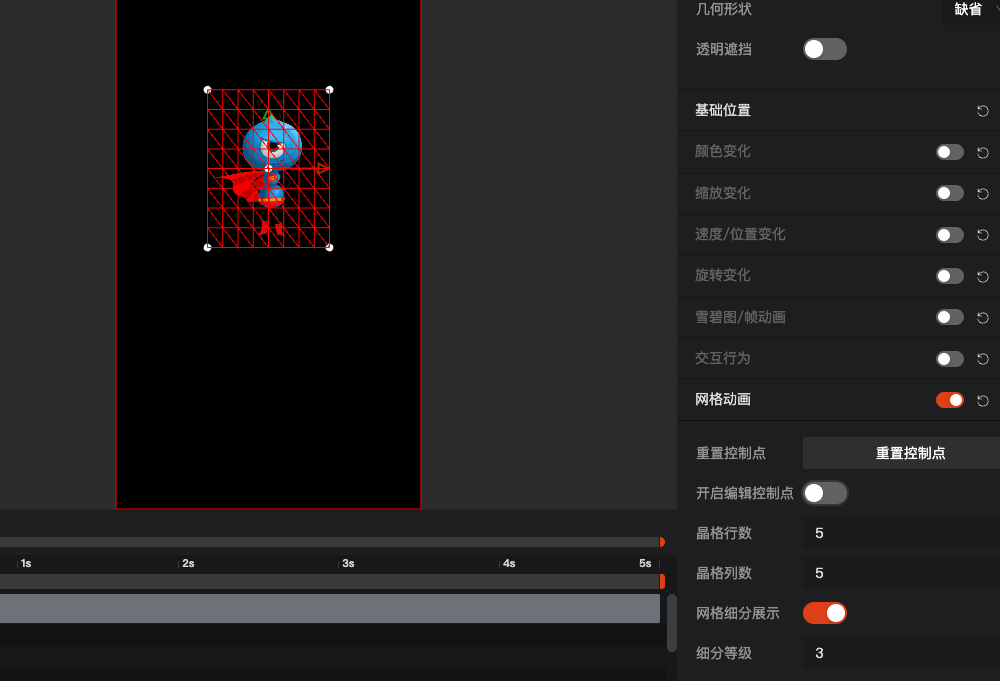The height and width of the screenshot is (681, 1000).
Task: Click the orange end marker on top progress bar
Action: coord(662,542)
